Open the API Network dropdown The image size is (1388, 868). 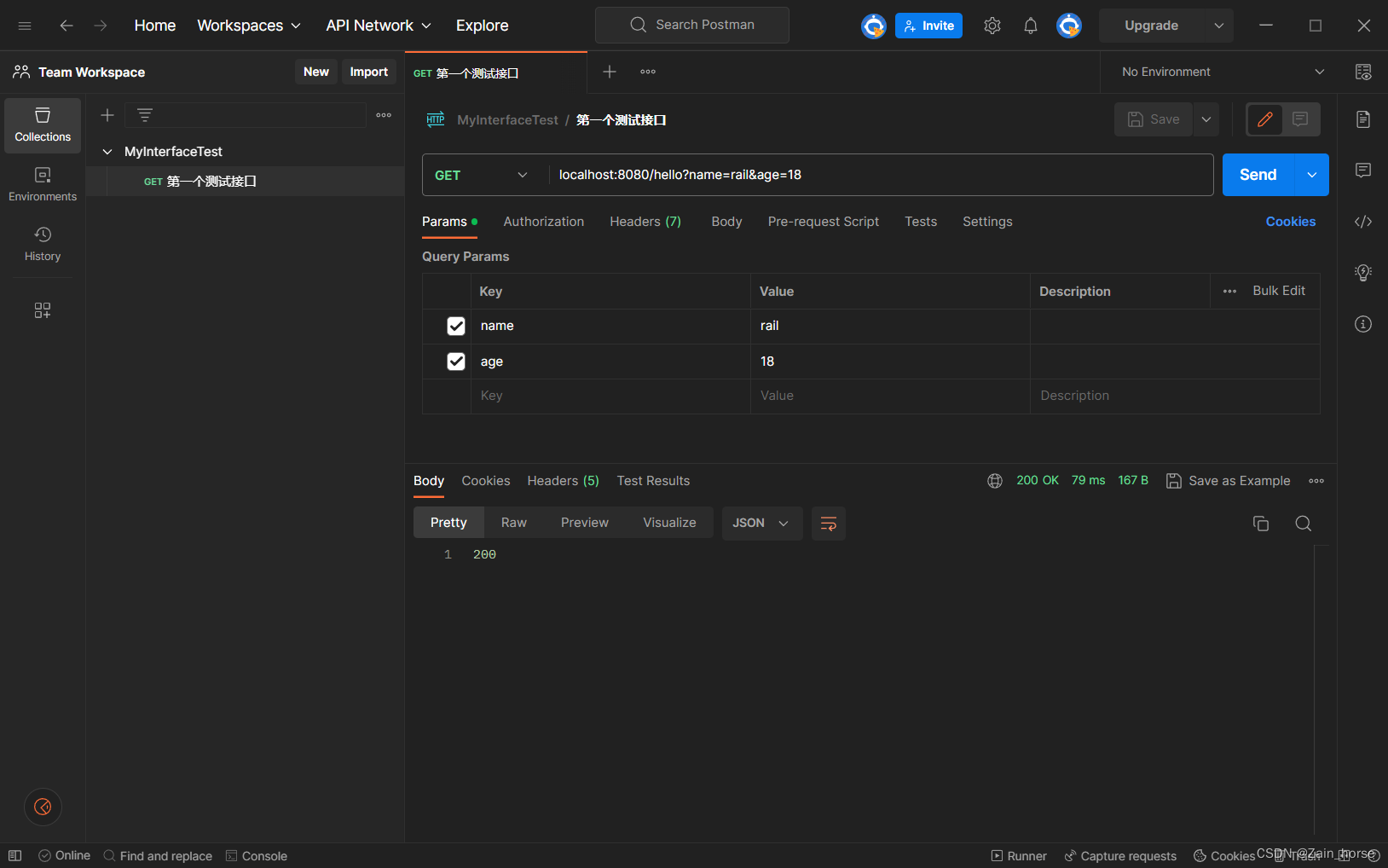379,26
